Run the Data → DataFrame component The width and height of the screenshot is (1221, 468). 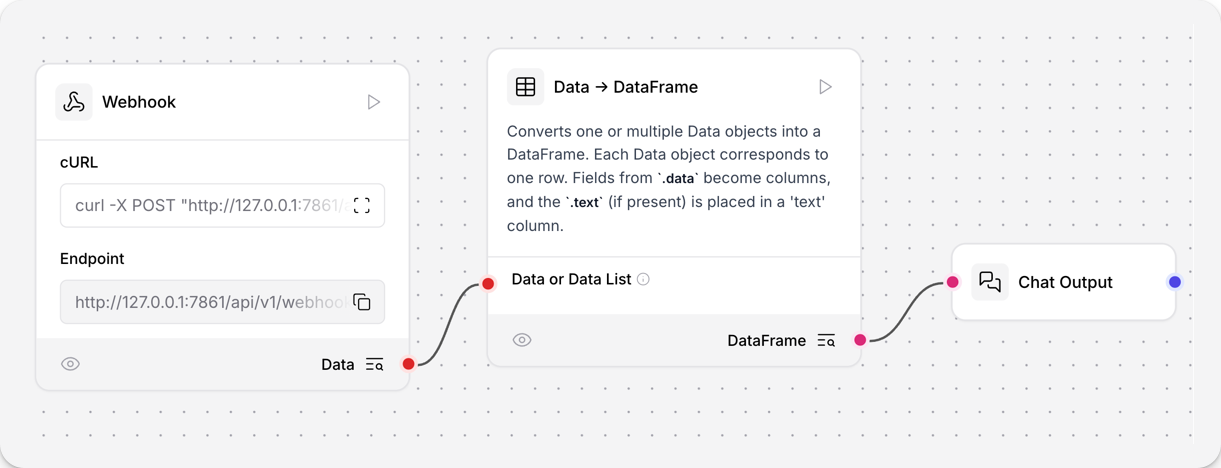coord(825,87)
